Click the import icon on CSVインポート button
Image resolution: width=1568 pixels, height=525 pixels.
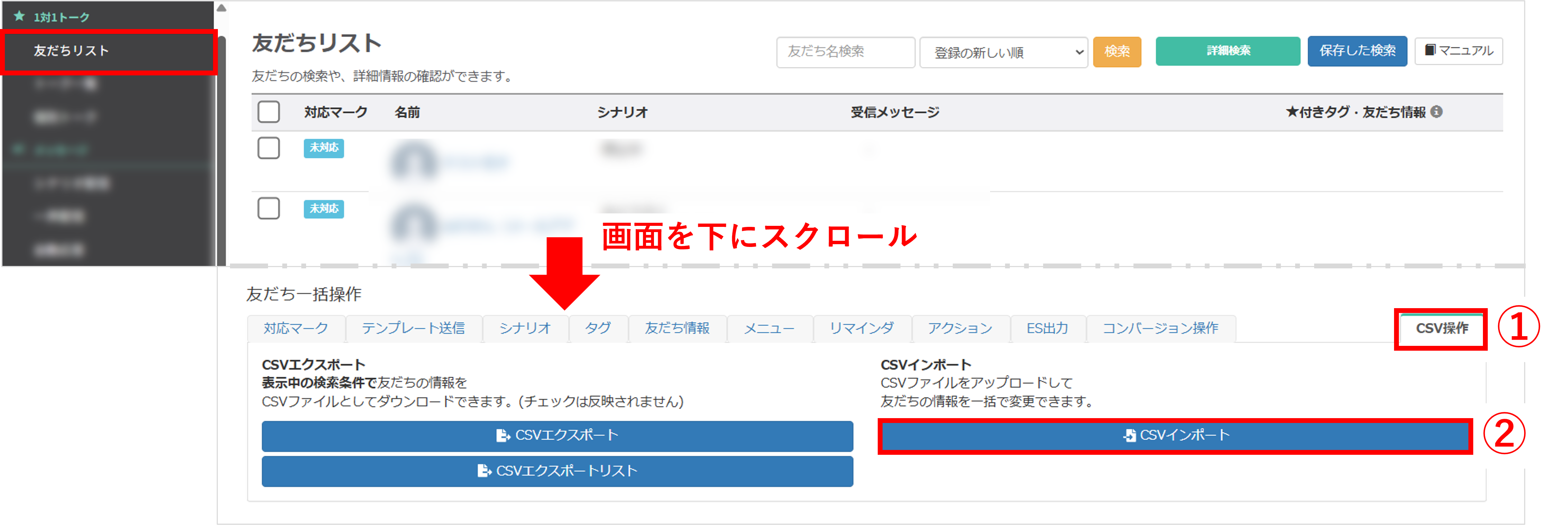click(1130, 435)
